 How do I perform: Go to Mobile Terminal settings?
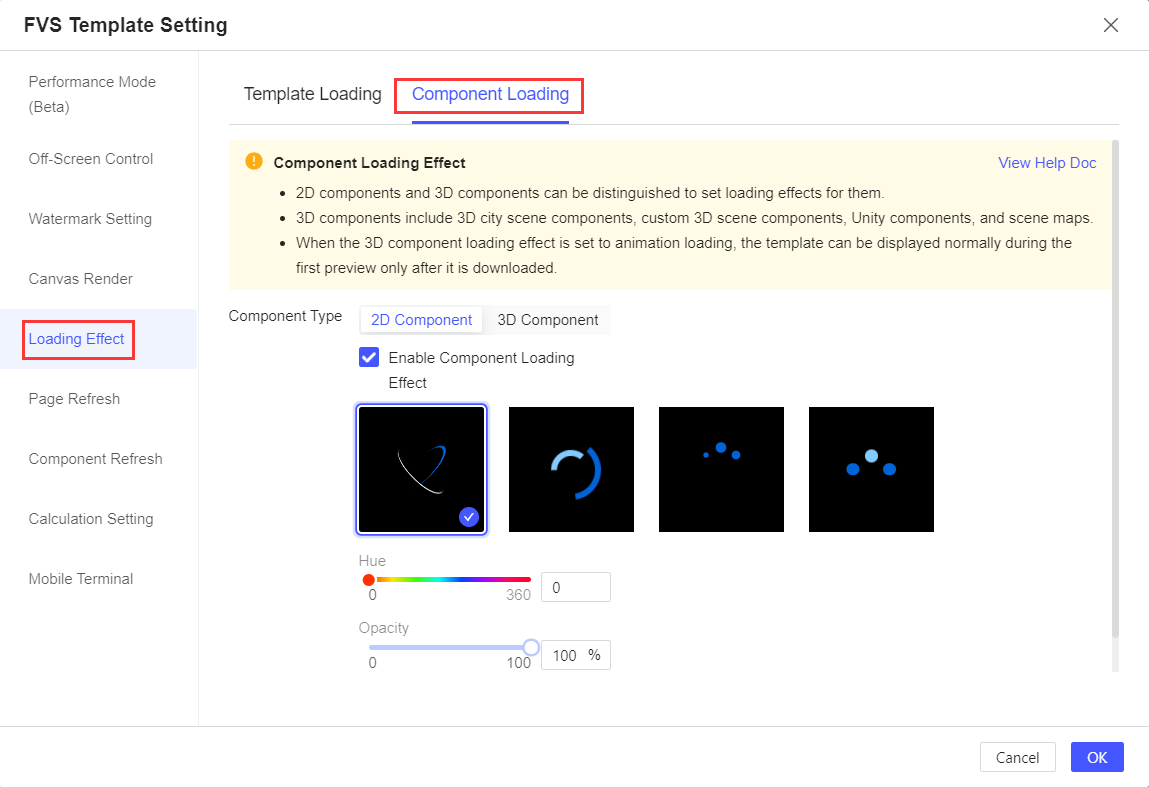point(81,578)
